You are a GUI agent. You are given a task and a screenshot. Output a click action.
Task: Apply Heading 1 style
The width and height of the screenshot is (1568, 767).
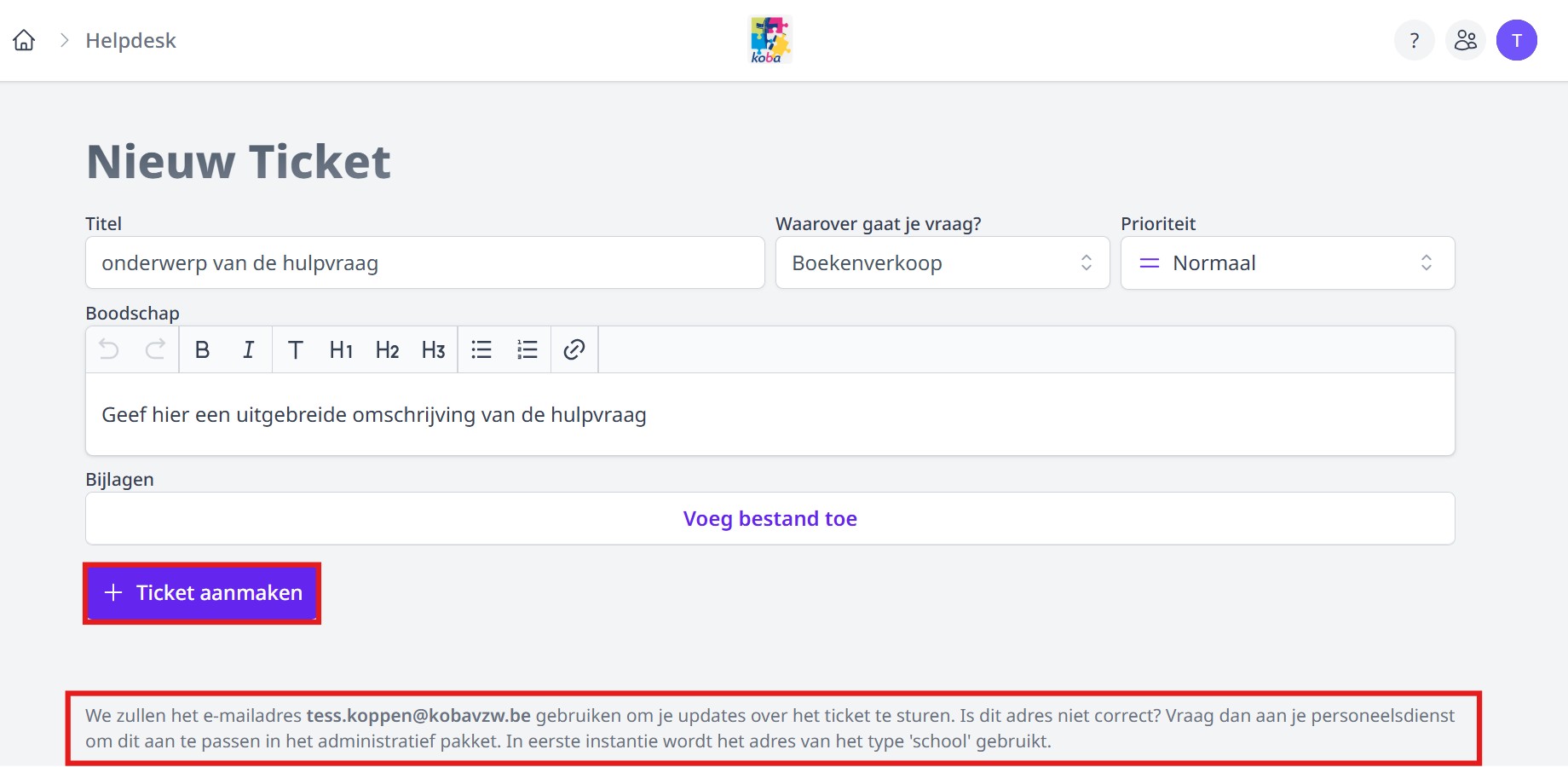tap(341, 349)
